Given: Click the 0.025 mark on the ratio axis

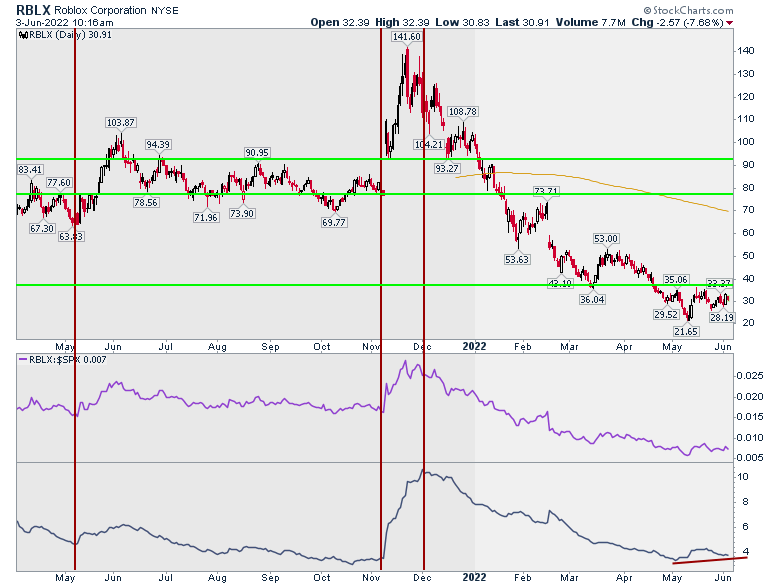Looking at the screenshot, I should point(750,376).
